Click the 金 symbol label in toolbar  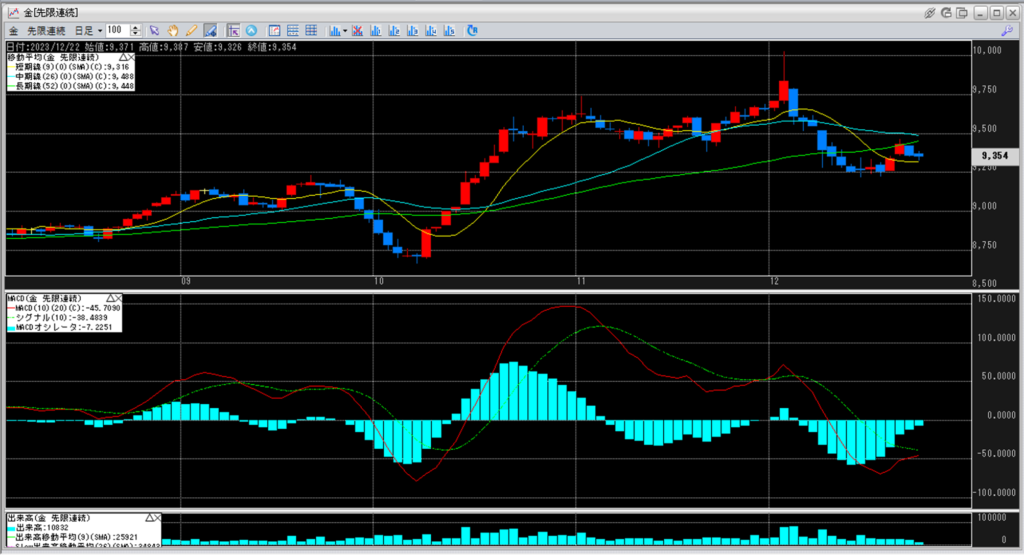point(12,30)
